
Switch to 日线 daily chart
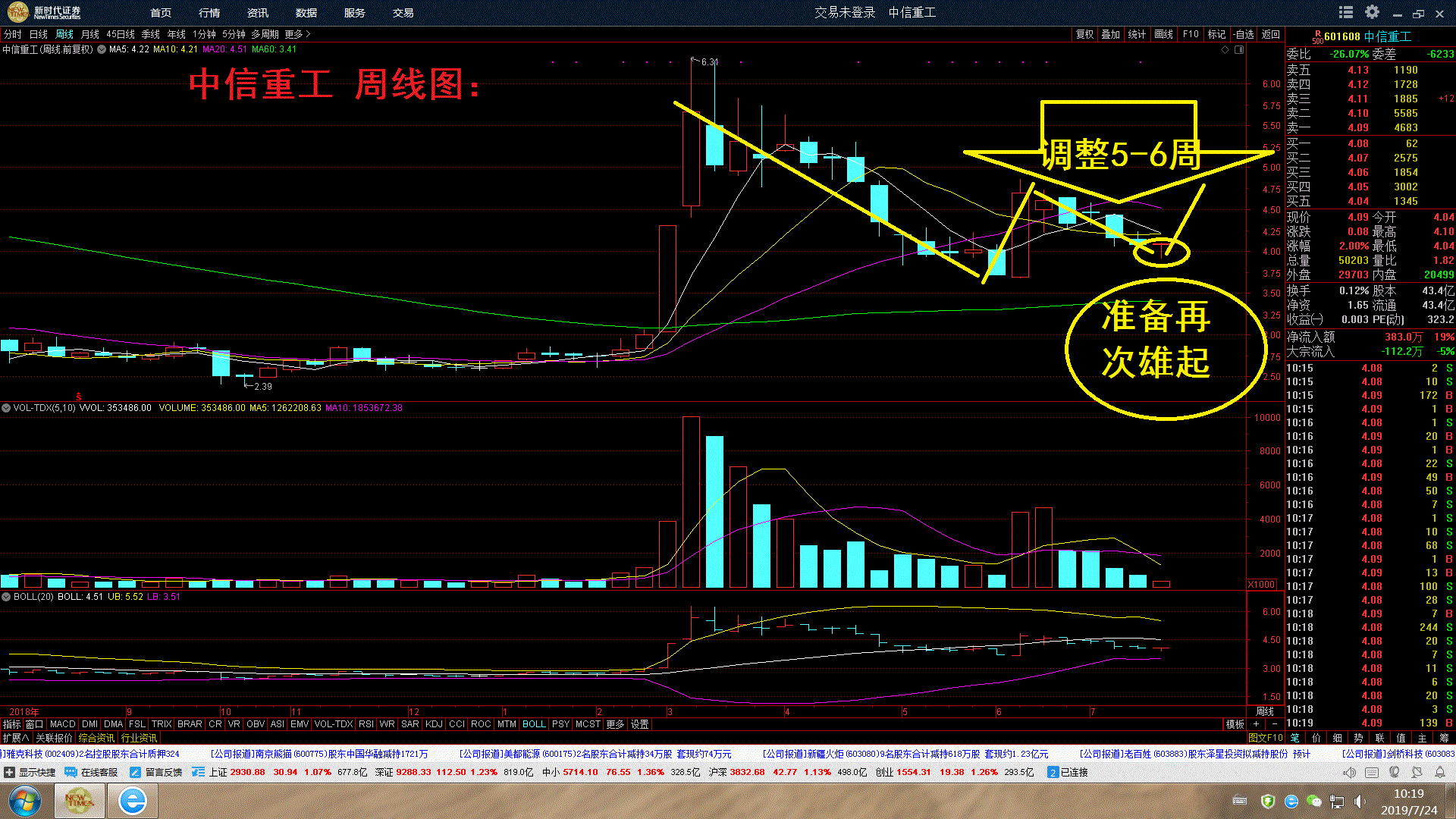(38, 34)
